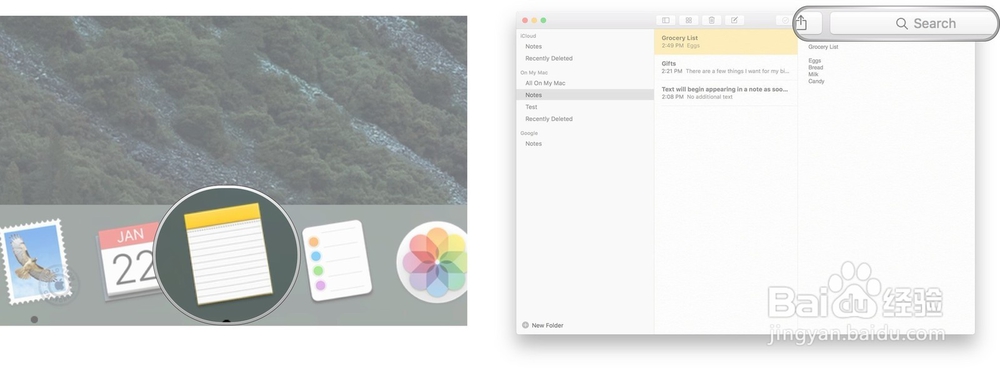Screen dimensions: 1000x368
Task: Click the 'Grocery List' title in the note body
Action: (x=823, y=47)
